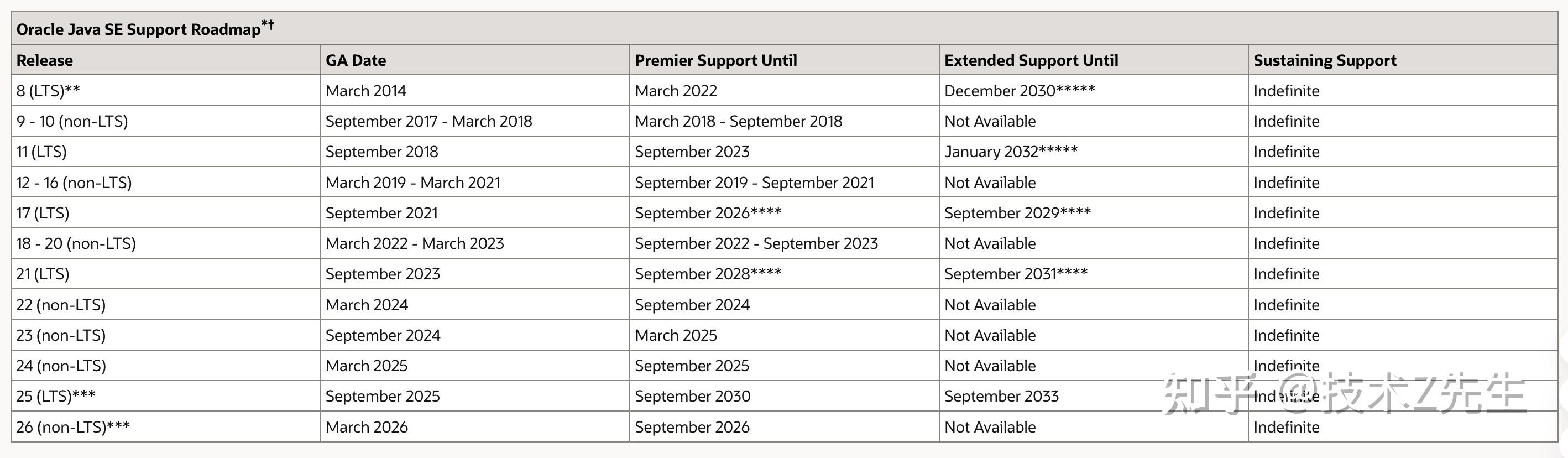1568x458 pixels.
Task: Click "September 2017 - March 2018" GA date
Action: point(428,121)
